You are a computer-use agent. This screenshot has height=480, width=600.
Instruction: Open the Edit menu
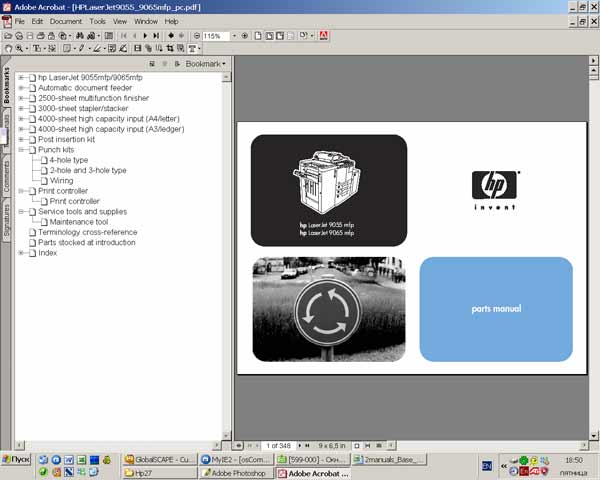37,21
